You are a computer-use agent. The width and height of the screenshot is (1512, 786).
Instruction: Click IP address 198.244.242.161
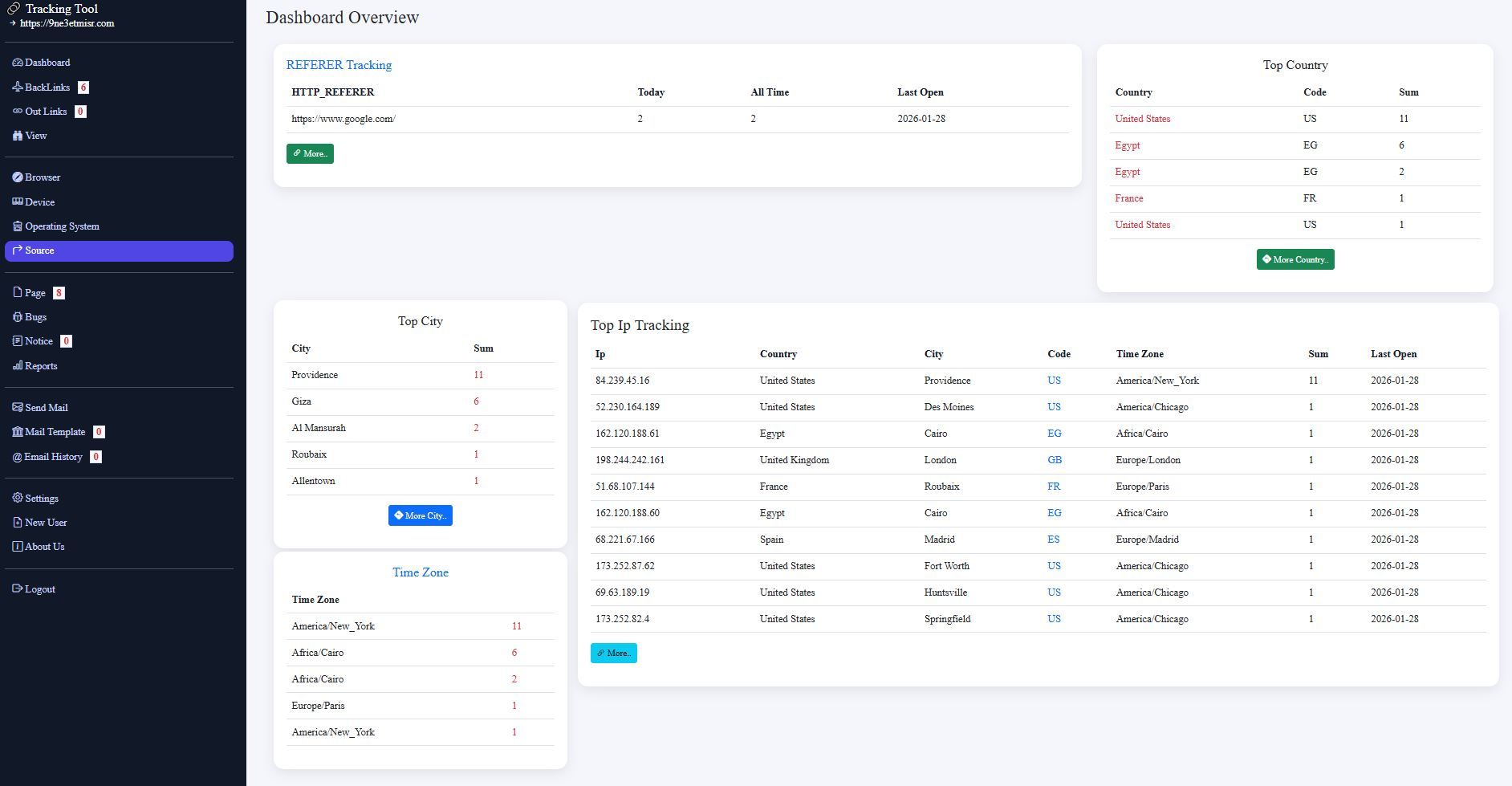tap(630, 460)
